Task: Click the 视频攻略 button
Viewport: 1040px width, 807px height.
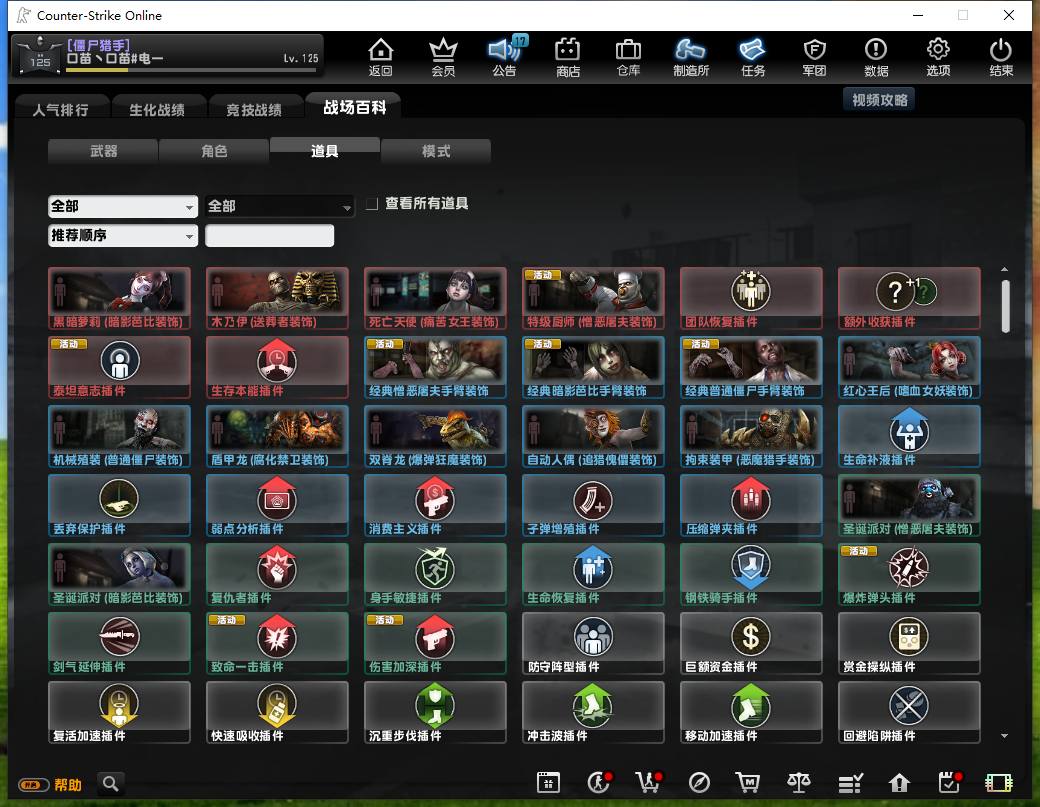Action: click(879, 99)
